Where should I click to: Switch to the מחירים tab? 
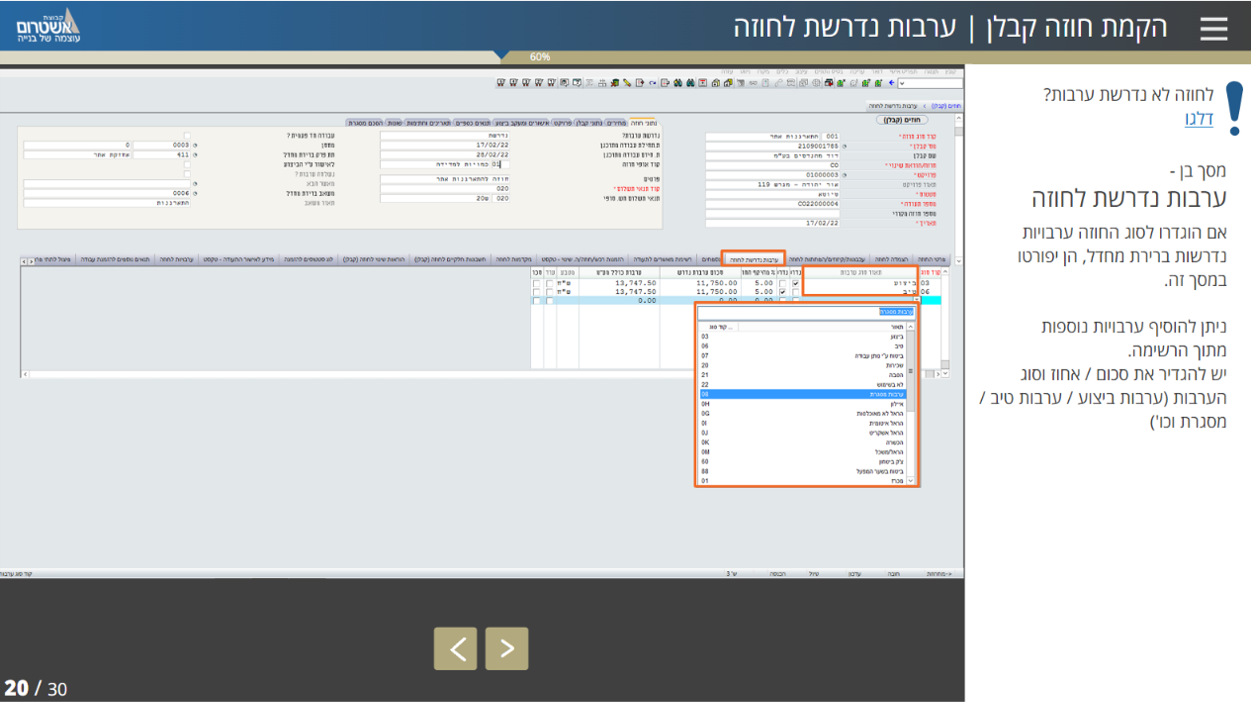617,123
